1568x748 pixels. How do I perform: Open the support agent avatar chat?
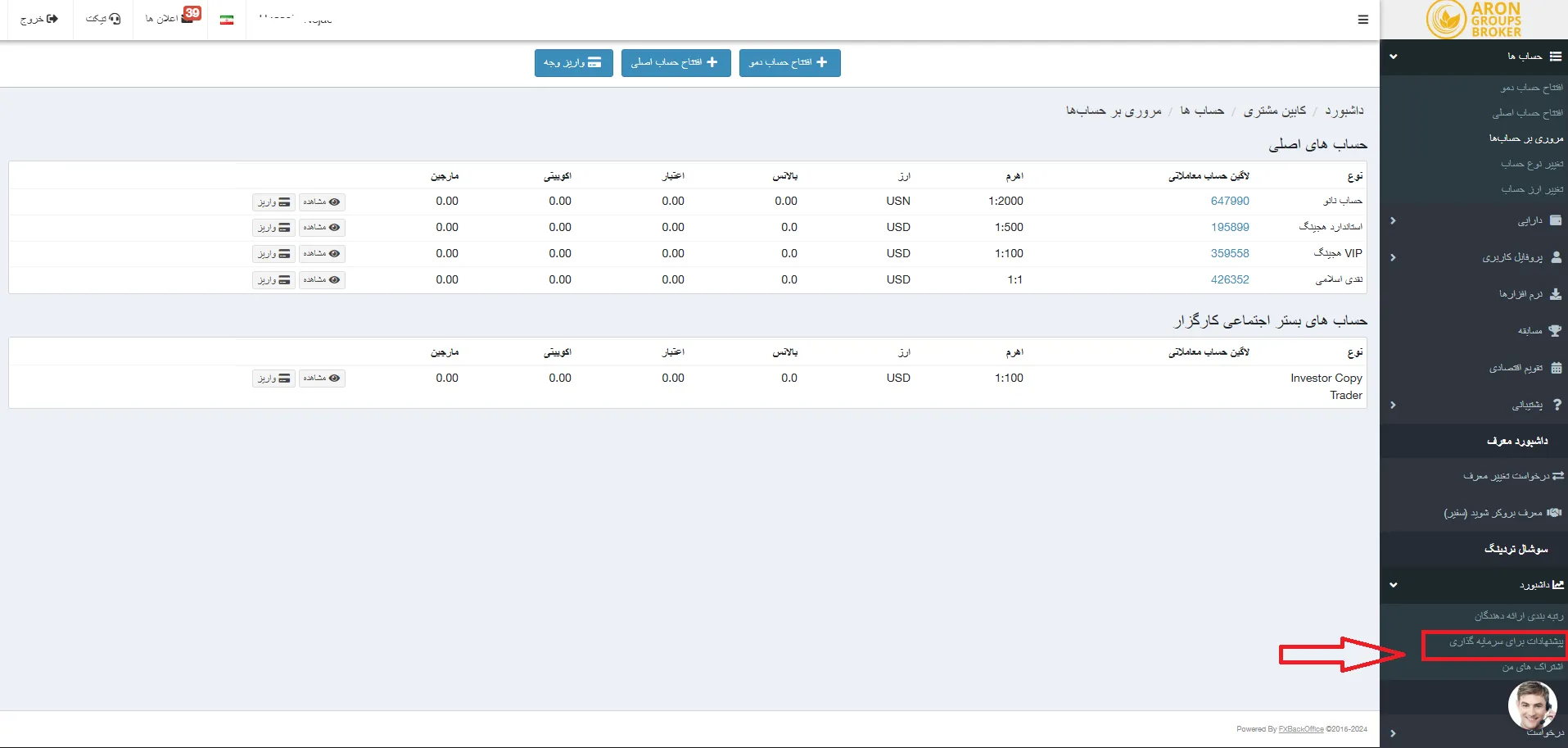coord(1532,705)
